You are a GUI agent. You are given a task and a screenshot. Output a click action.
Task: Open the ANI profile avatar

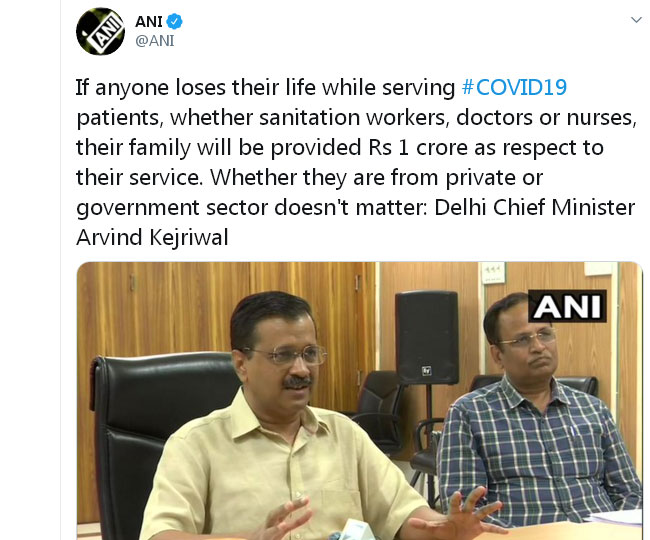click(x=100, y=31)
